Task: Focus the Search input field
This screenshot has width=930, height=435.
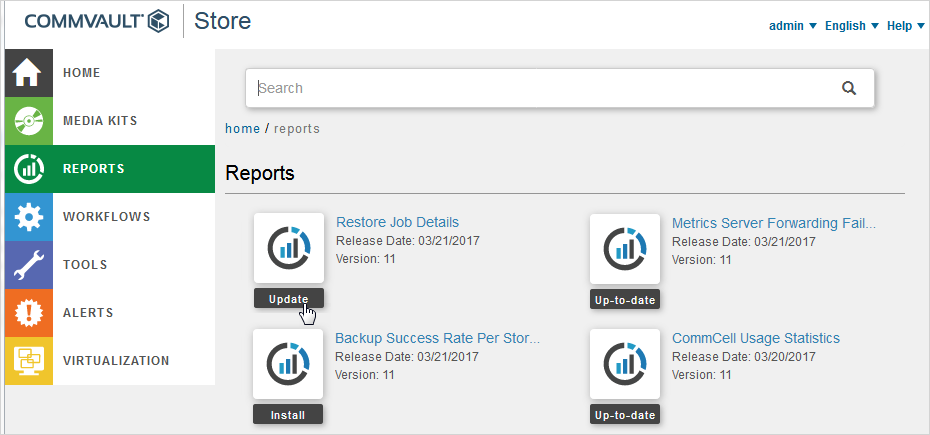Action: [x=540, y=88]
